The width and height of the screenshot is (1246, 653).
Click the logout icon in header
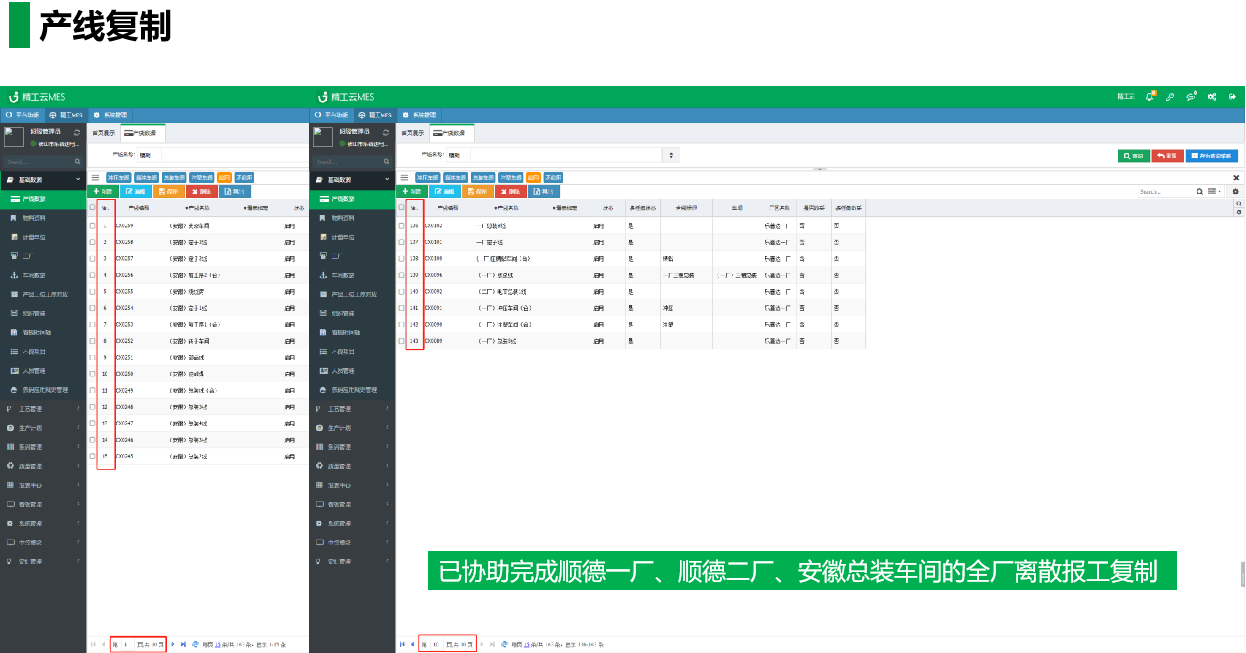tap(1233, 97)
